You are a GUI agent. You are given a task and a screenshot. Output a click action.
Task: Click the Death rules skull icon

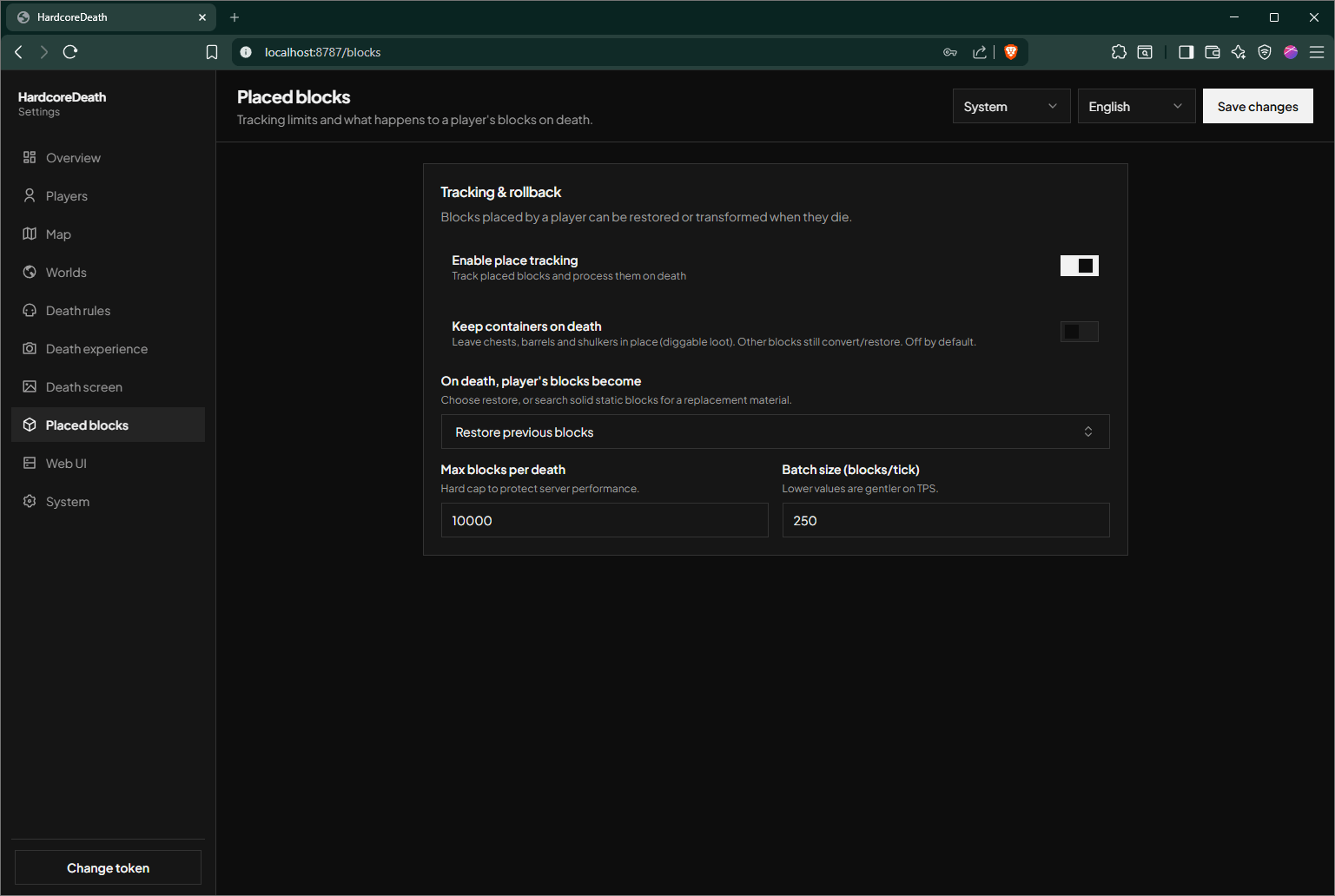click(x=30, y=310)
